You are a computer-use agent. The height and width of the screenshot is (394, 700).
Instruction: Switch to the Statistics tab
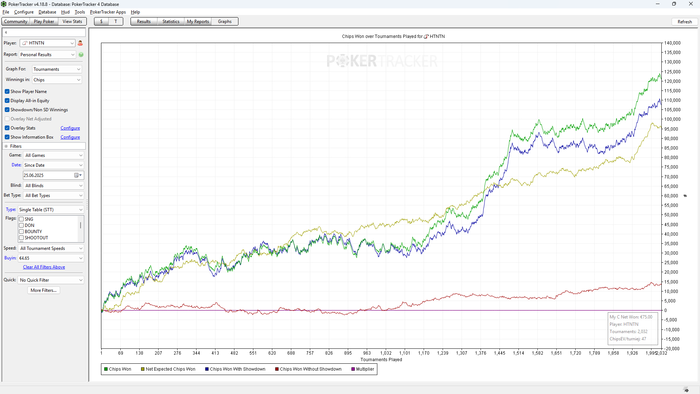click(171, 21)
